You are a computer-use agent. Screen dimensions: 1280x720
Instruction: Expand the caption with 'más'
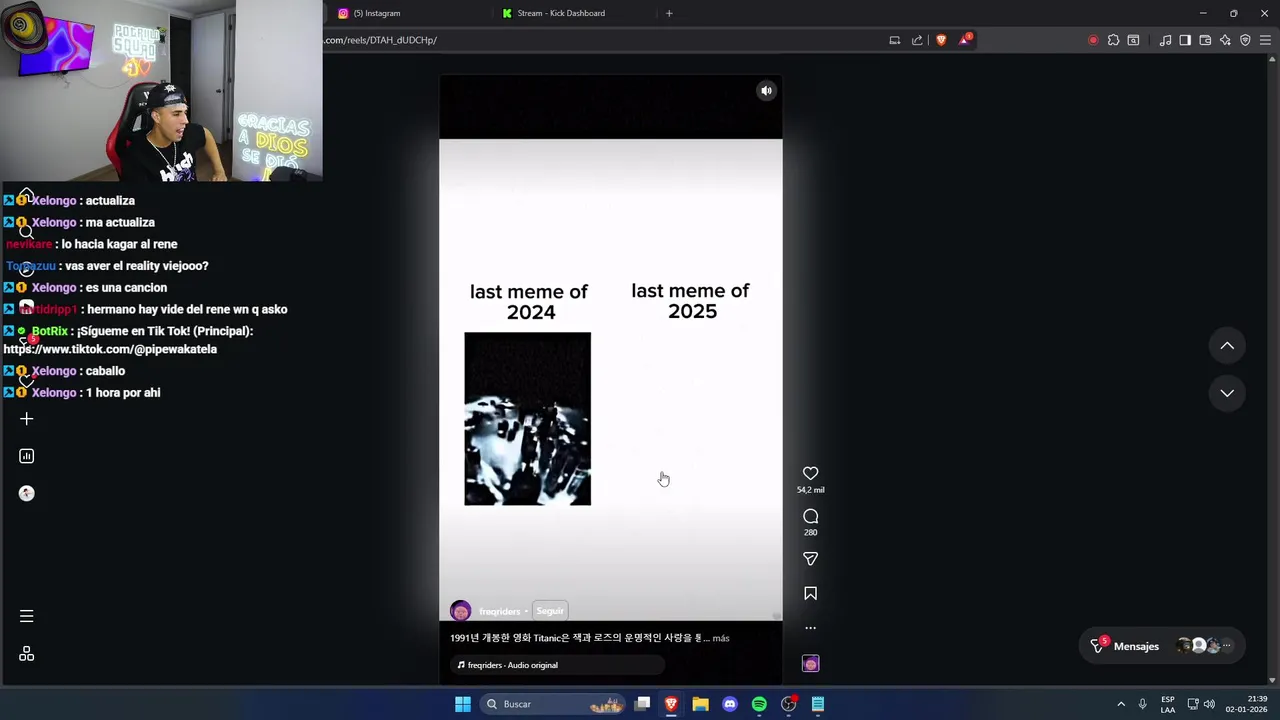[x=720, y=638]
